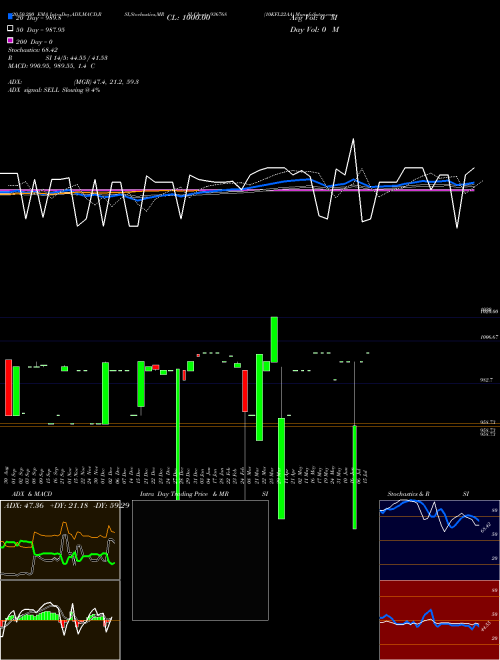The image size is (500, 660).
Task: Click the 'Intra Day Trading Price & MR' title
Action: (x=184, y=494)
